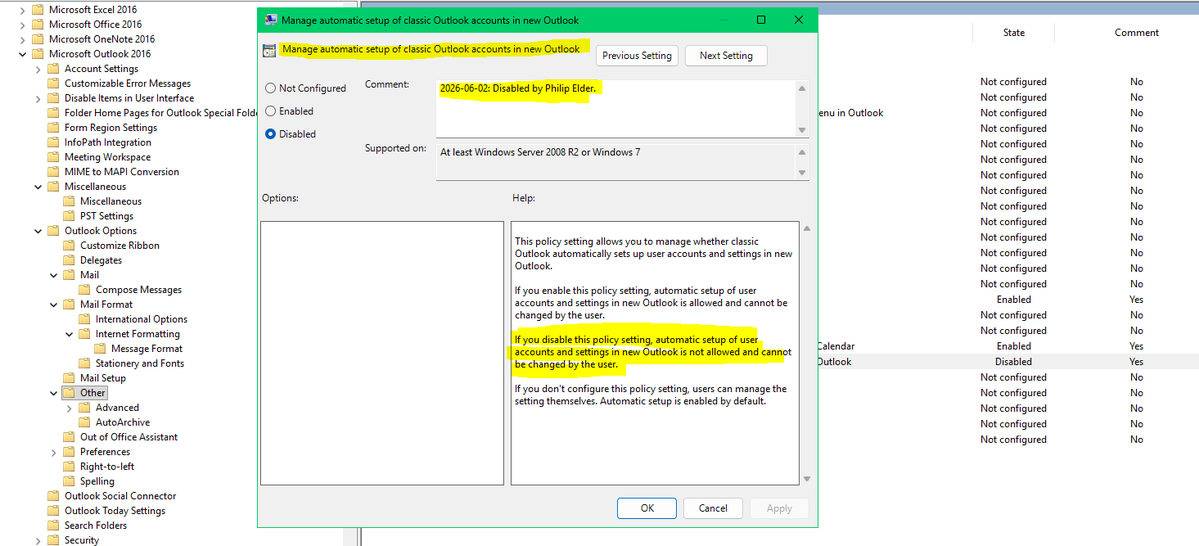Sort by the Comment column header
Screen dimensions: 1199x546
pos(1136,32)
